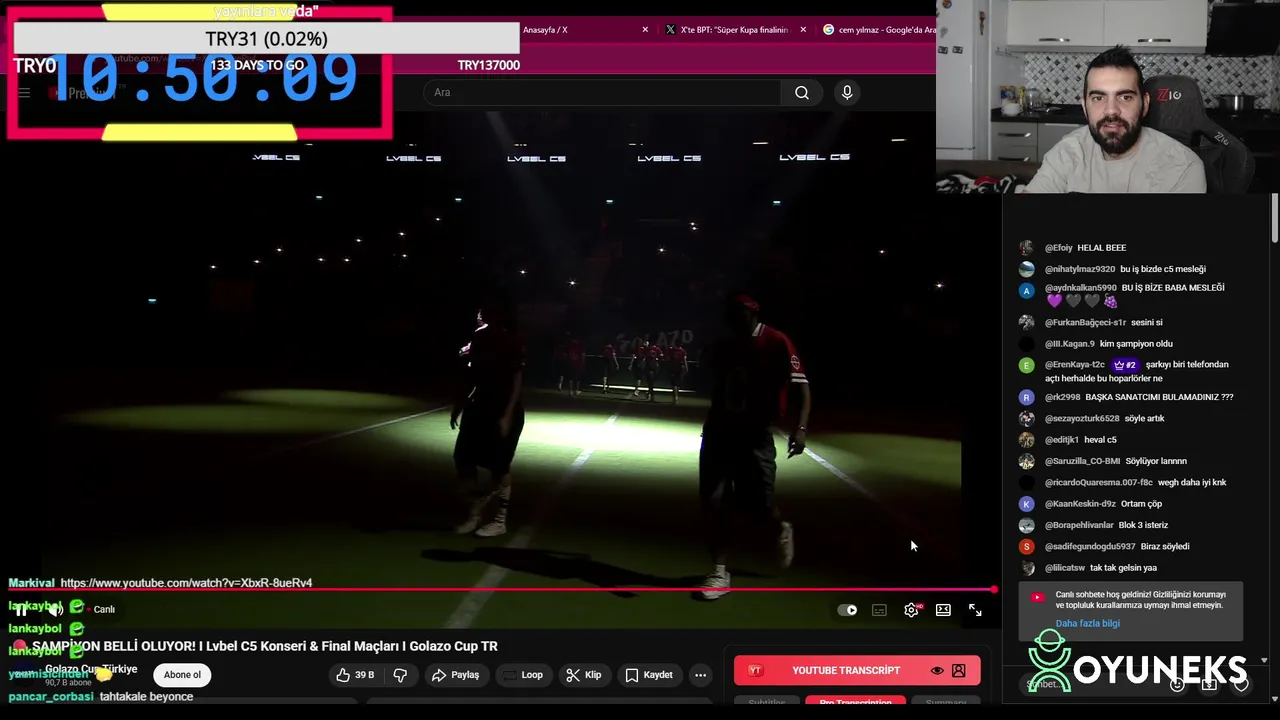Click the YouTube search magnifier button

pos(802,93)
